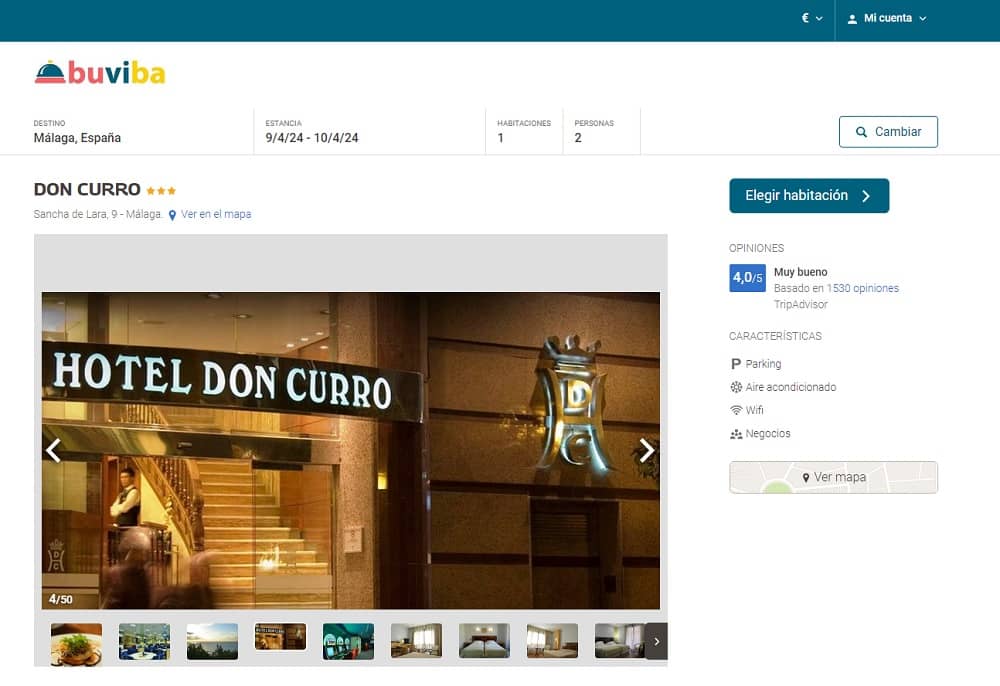The image size is (1000, 686).
Task: Select the eighth thumbnail, twin beds room
Action: click(552, 641)
